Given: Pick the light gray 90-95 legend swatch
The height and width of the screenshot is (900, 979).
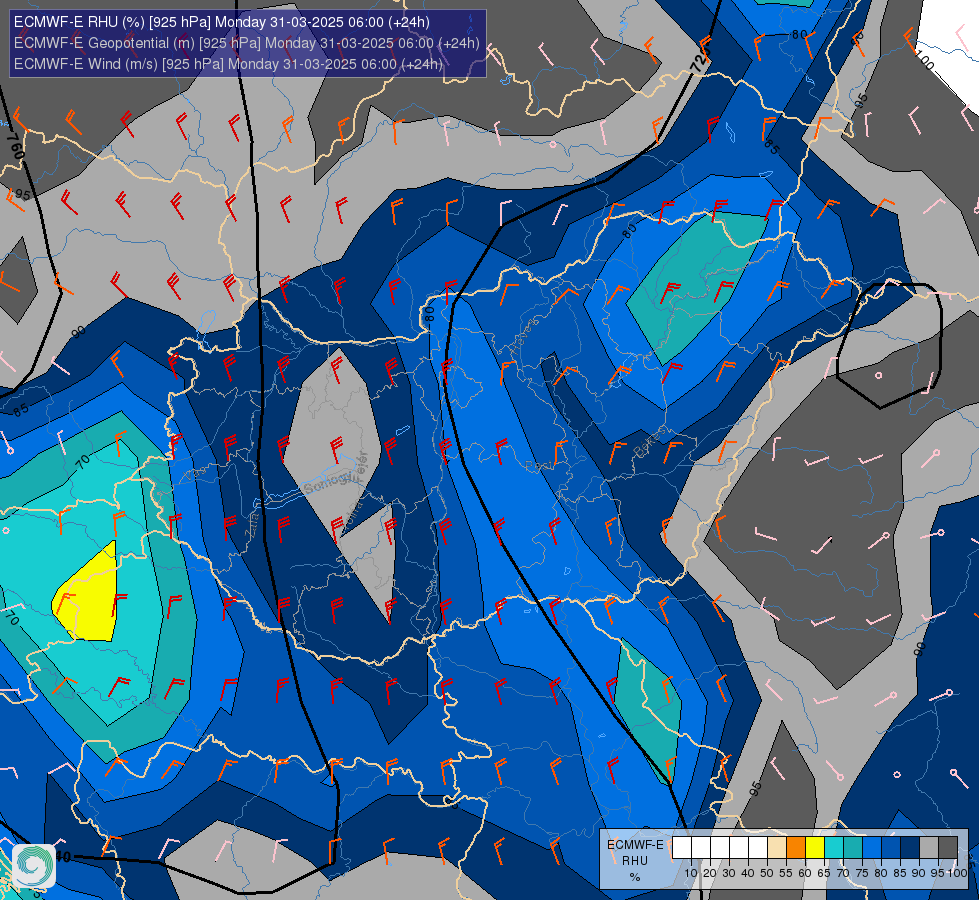Looking at the screenshot, I should click(929, 847).
